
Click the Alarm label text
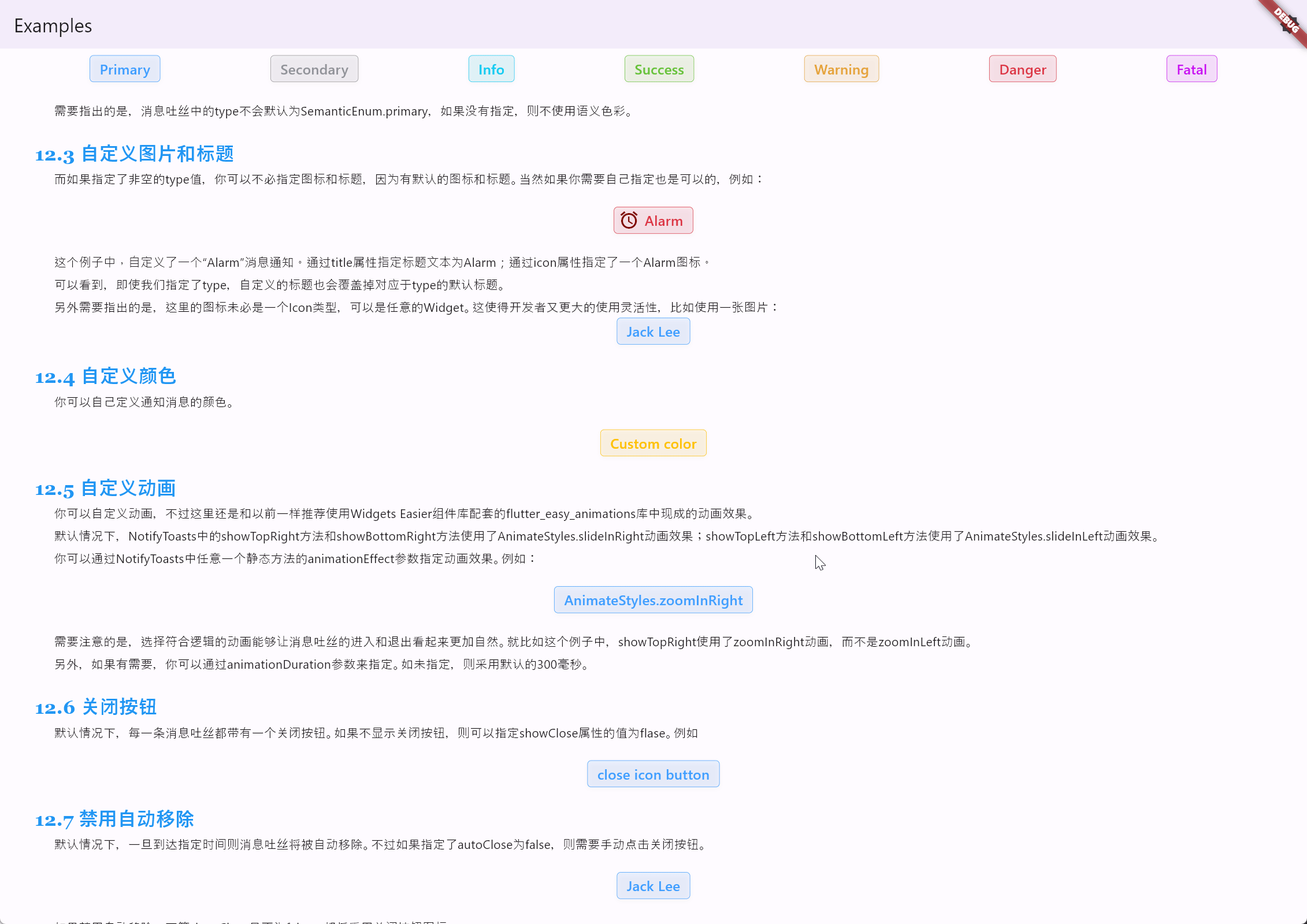(x=663, y=221)
